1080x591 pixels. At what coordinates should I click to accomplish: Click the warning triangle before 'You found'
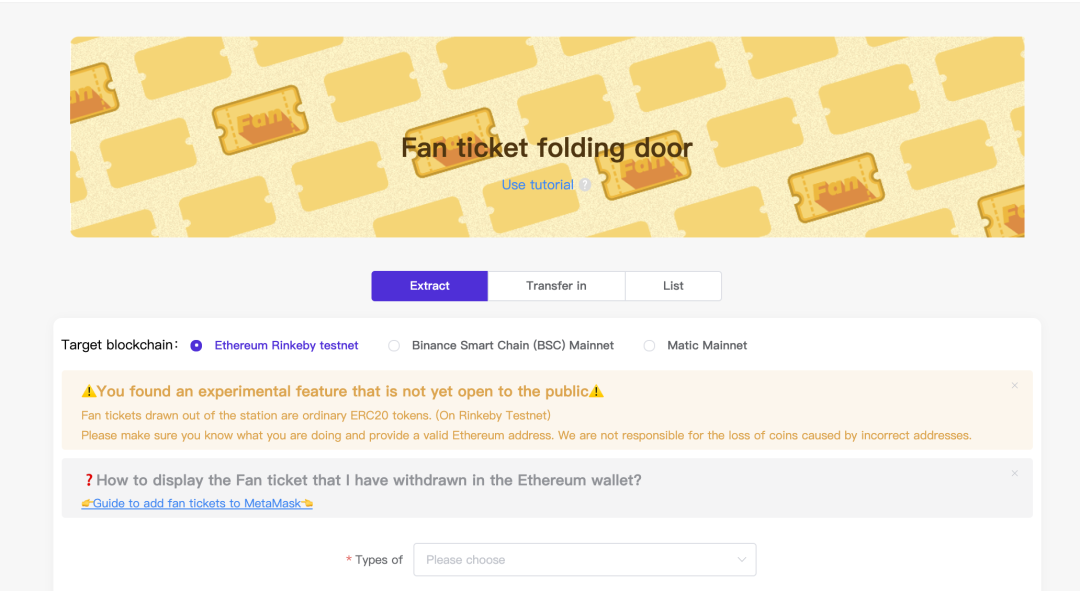click(89, 392)
